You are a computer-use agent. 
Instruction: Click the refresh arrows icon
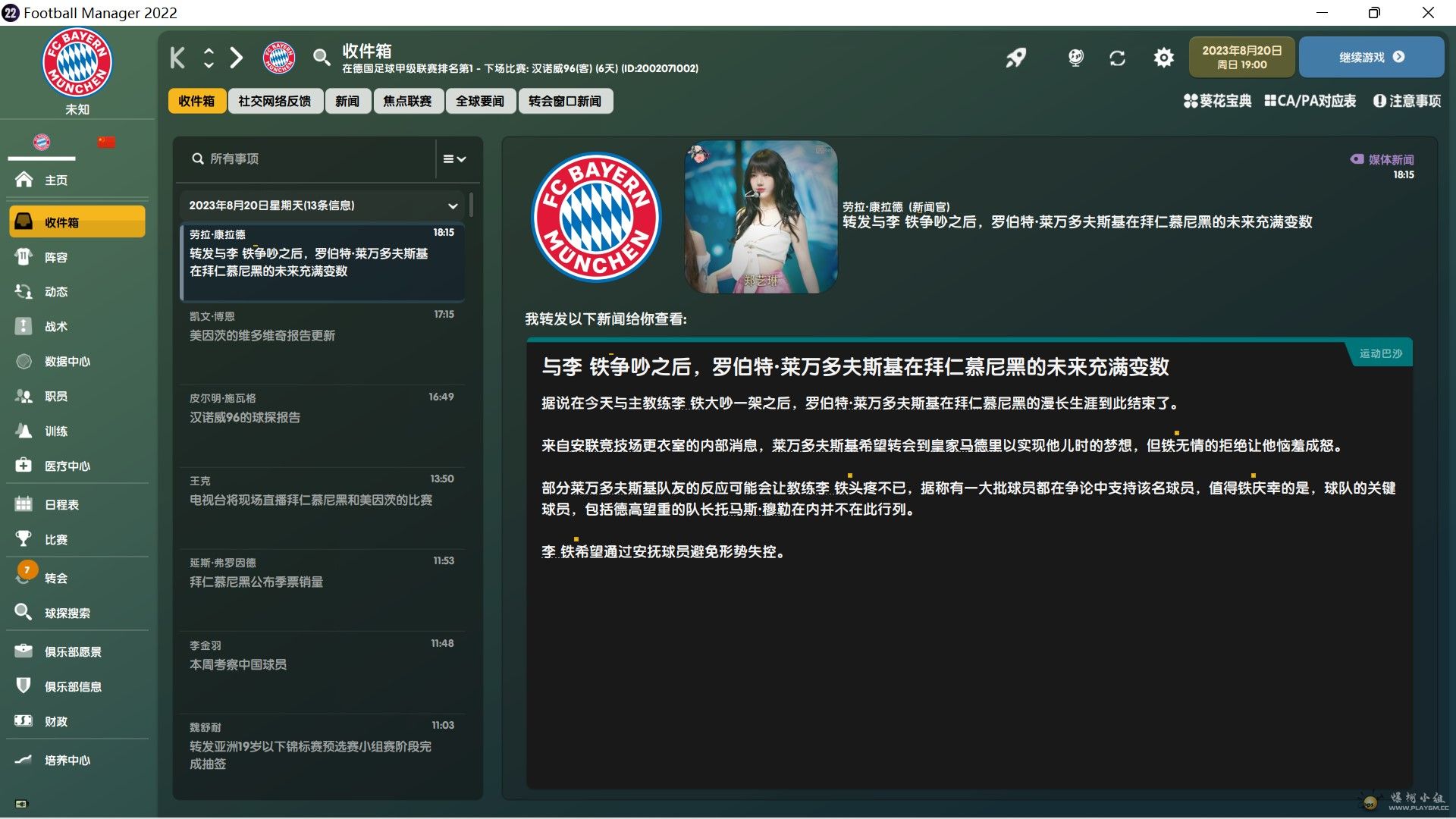point(1117,58)
